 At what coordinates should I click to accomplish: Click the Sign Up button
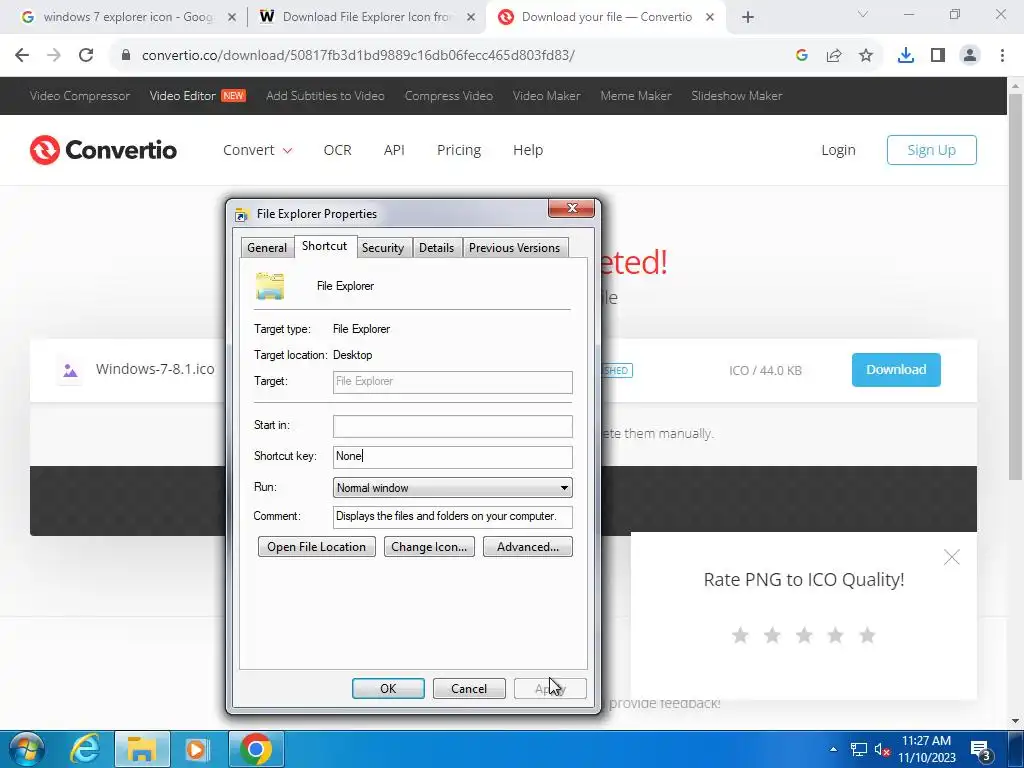(x=931, y=150)
